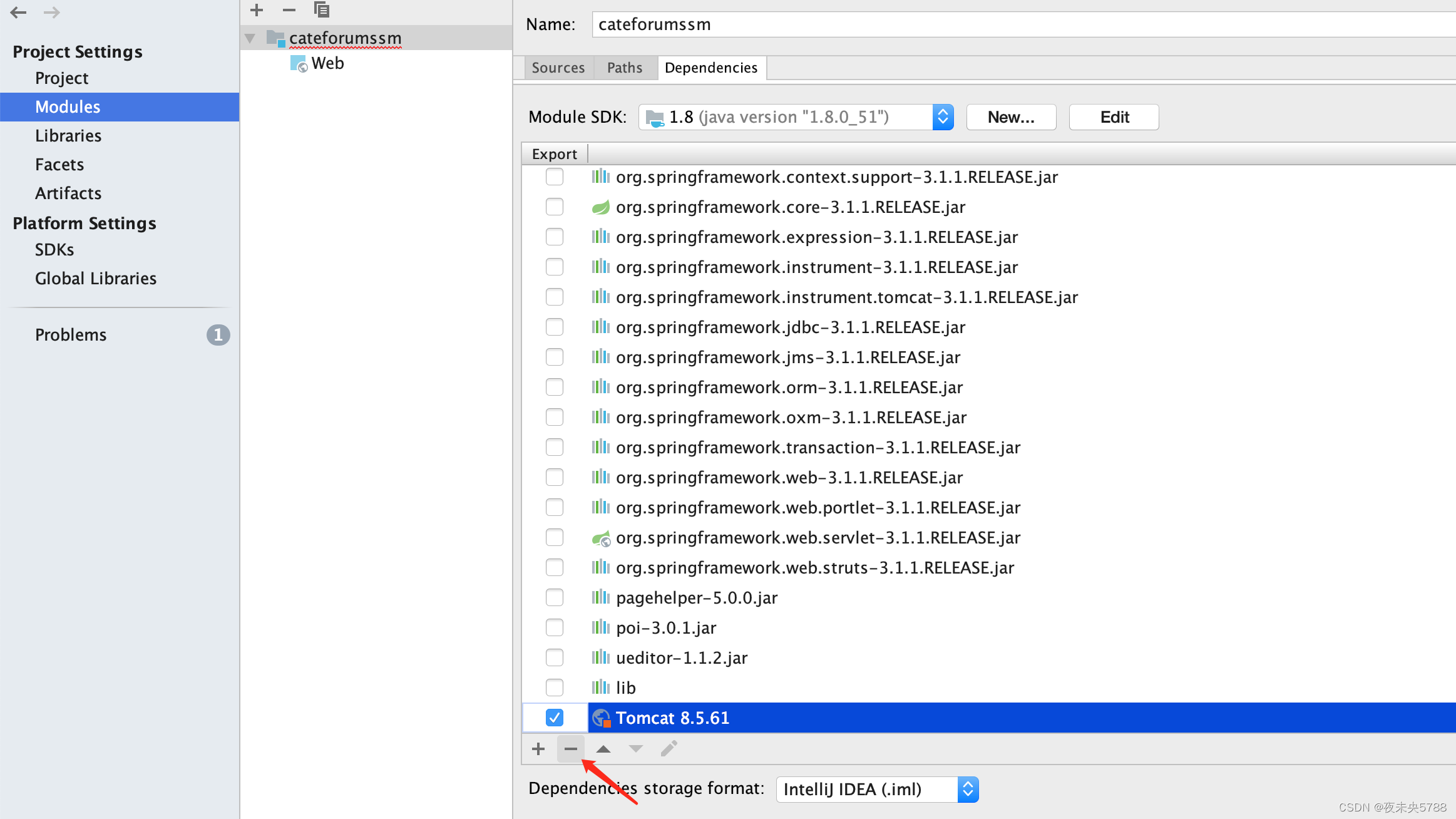Uncheck the Tomcat 8.5.61 export checkbox
This screenshot has width=1456, height=819.
click(555, 718)
